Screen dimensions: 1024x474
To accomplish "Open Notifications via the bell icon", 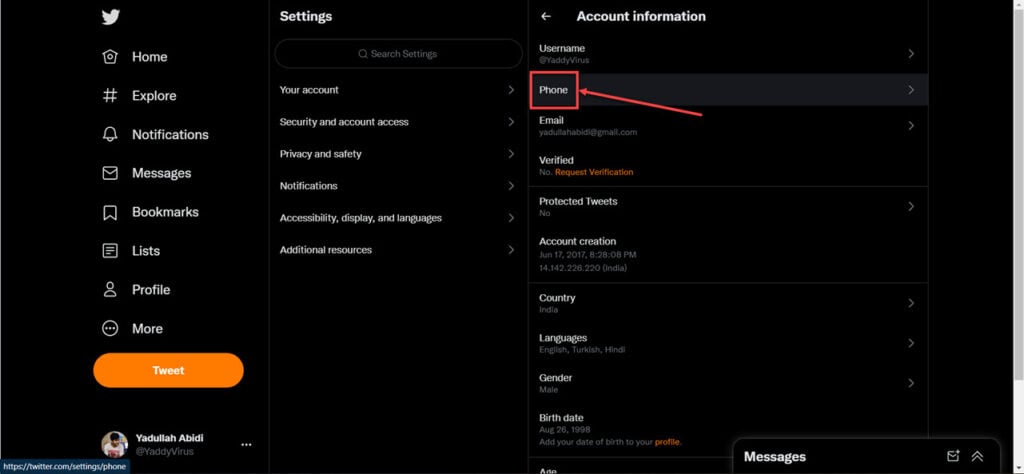I will point(110,134).
